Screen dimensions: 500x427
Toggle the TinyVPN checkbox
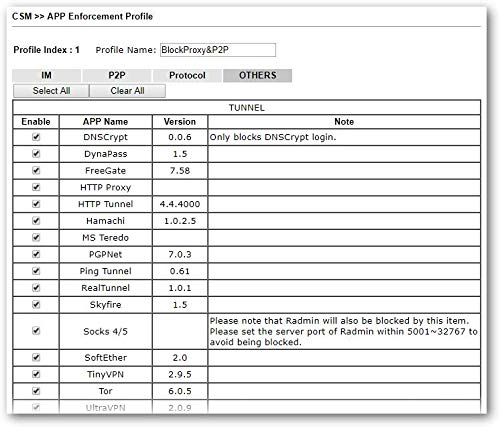coord(36,374)
